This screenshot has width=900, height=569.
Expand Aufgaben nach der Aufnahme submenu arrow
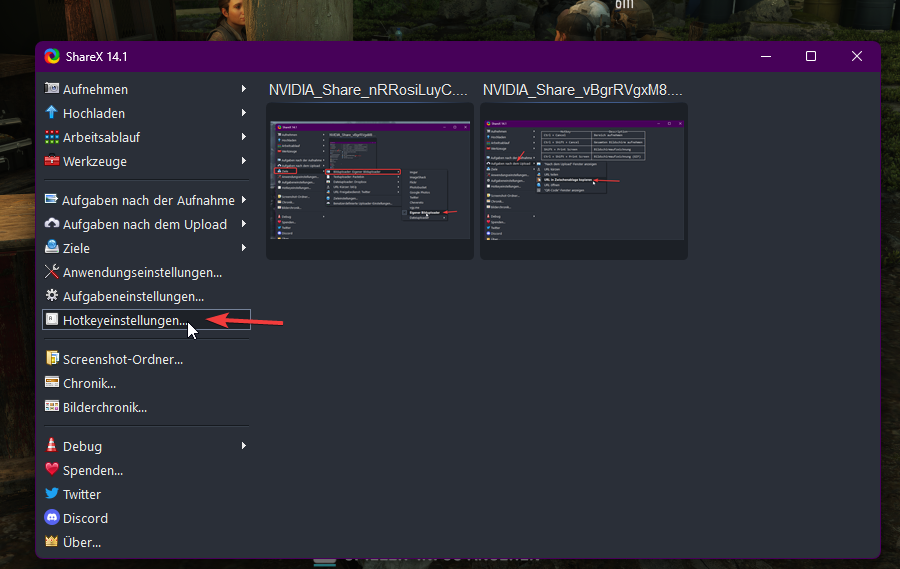click(243, 200)
